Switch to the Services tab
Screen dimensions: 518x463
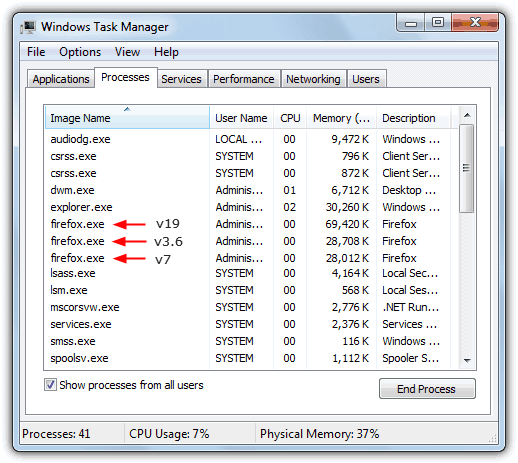(182, 79)
